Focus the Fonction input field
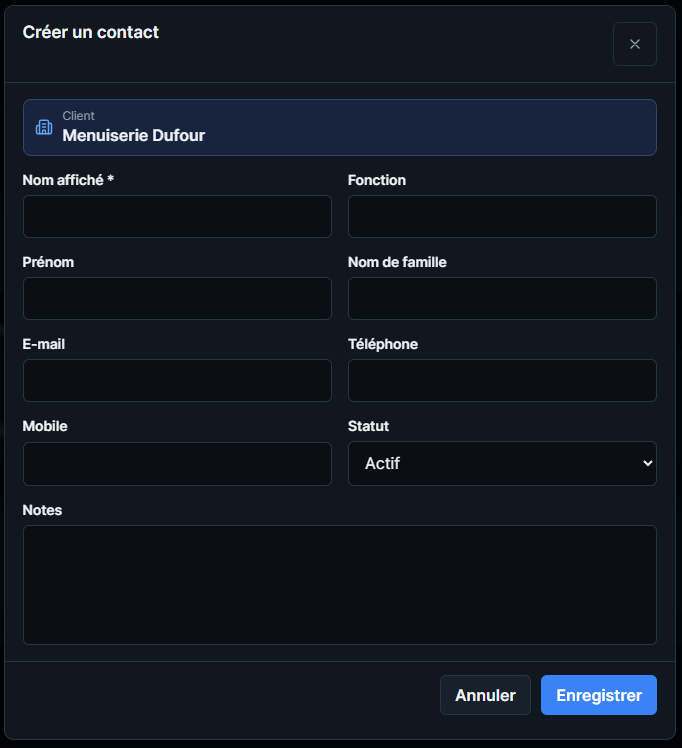 tap(502, 217)
